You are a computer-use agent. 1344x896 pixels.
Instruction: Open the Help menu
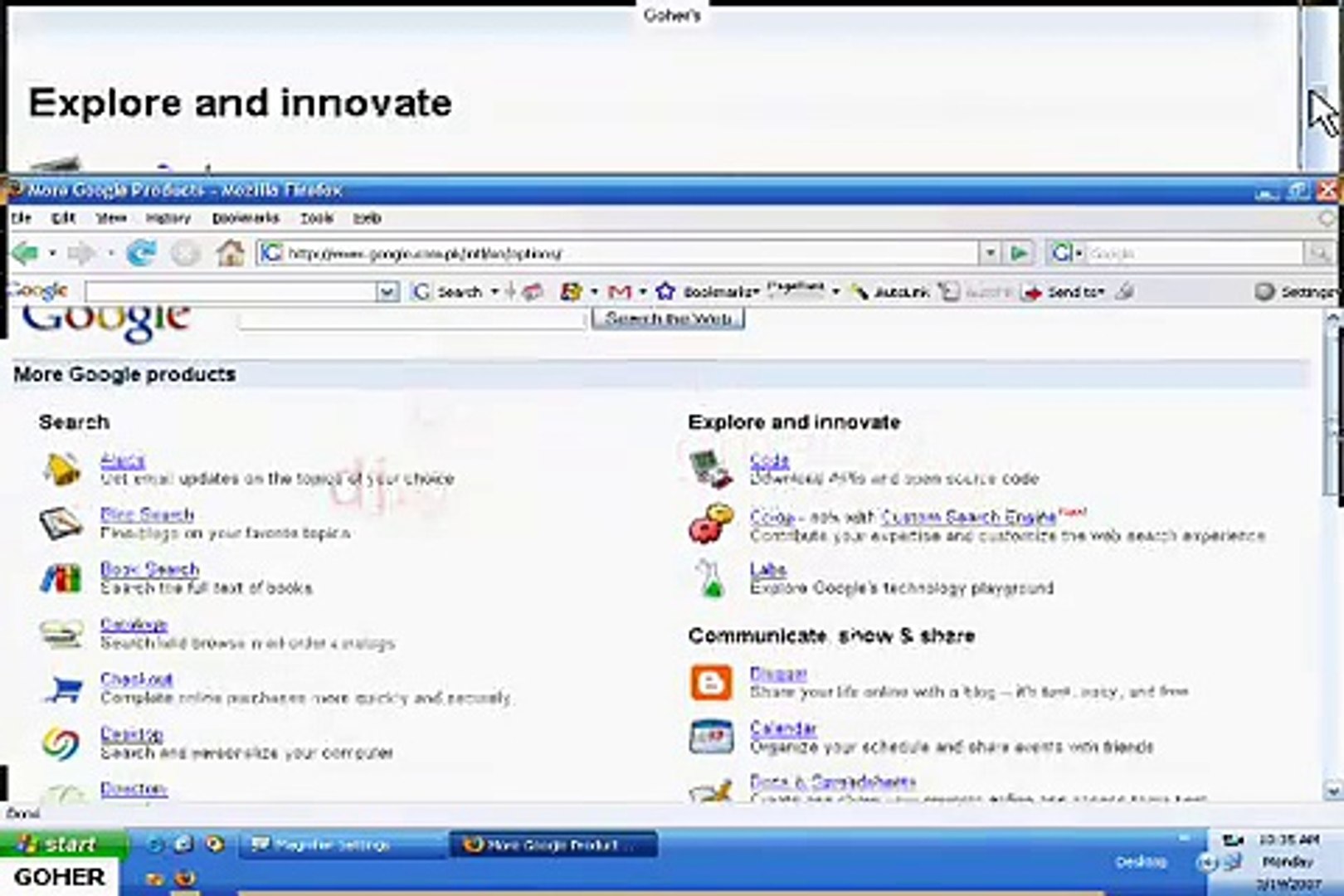pos(367,218)
